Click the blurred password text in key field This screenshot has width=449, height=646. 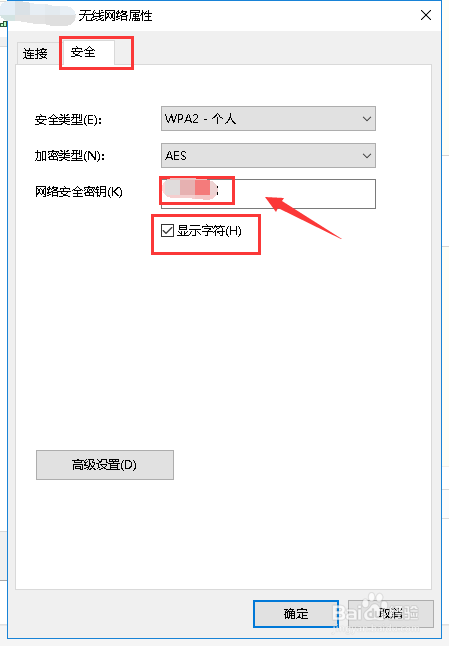click(x=190, y=190)
